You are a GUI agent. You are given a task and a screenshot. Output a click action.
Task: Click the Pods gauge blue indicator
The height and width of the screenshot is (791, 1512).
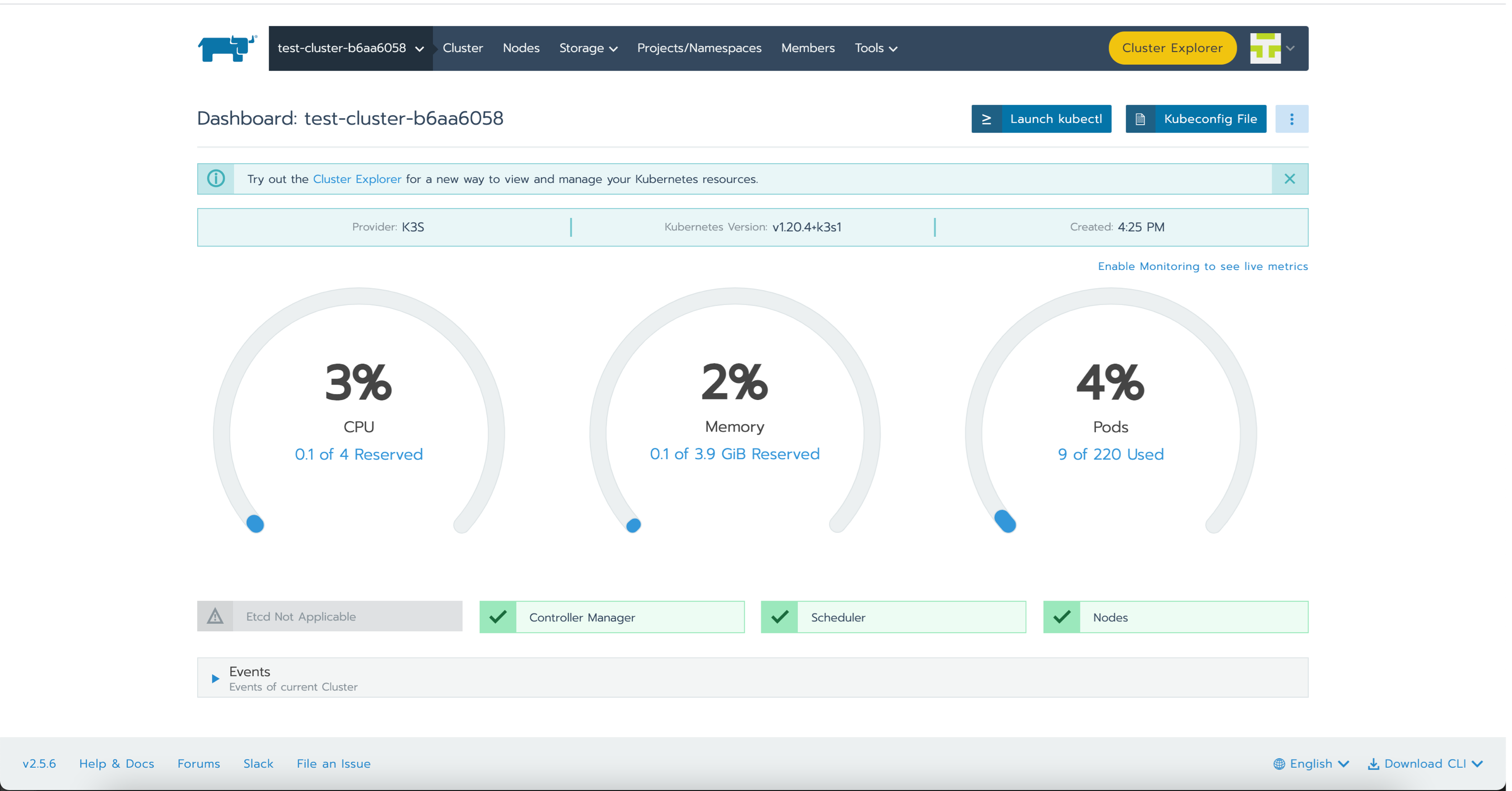1005,521
